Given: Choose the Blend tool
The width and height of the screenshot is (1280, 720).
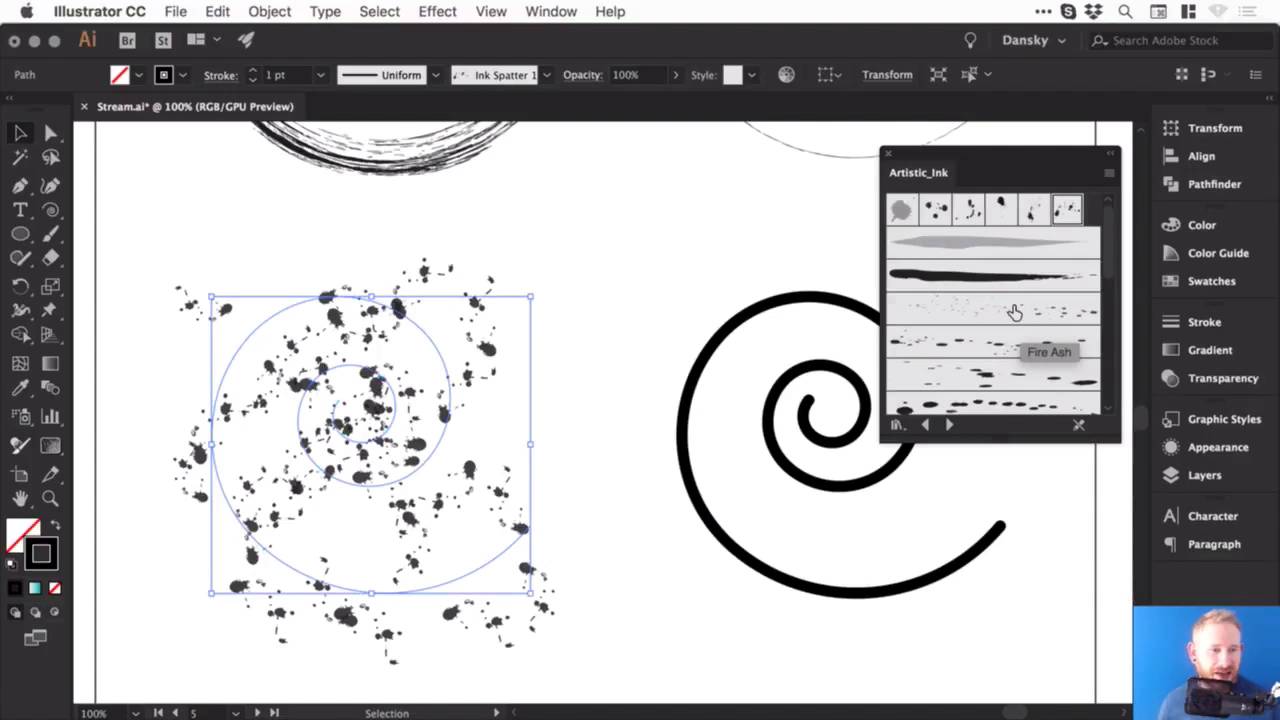Looking at the screenshot, I should pyautogui.click(x=50, y=389).
